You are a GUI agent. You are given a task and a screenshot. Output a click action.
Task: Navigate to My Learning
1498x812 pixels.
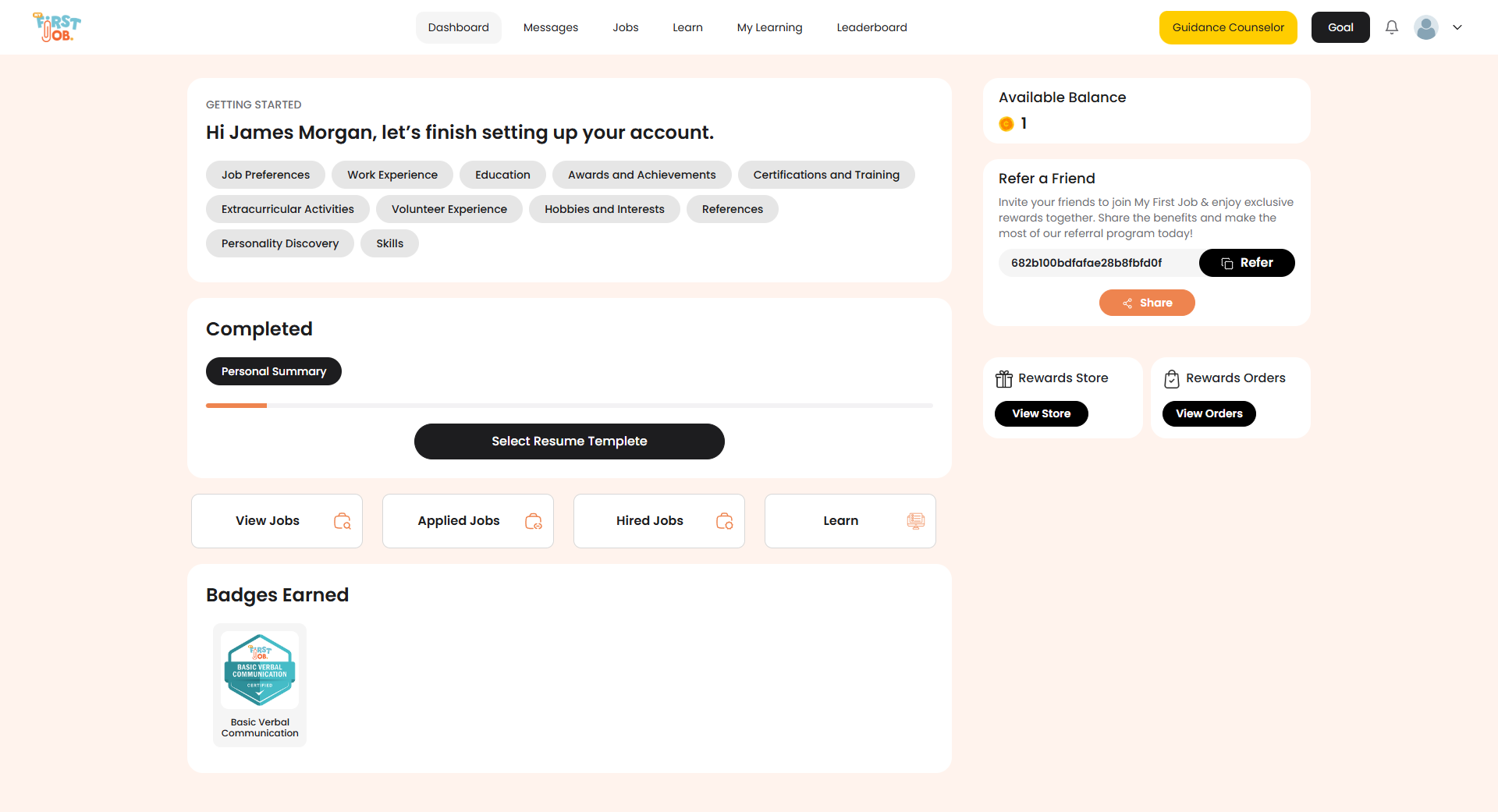[x=769, y=27]
